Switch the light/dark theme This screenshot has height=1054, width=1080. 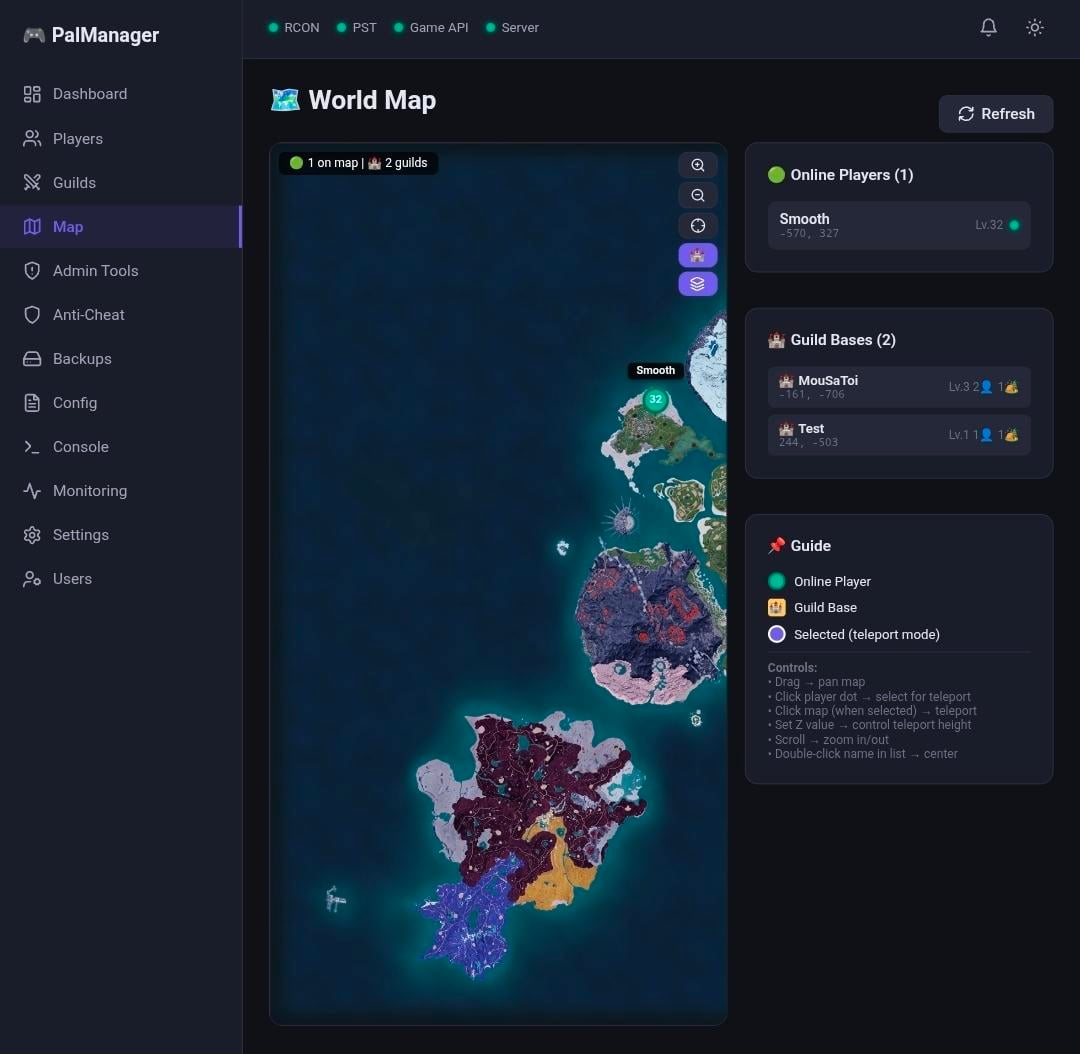(x=1035, y=28)
